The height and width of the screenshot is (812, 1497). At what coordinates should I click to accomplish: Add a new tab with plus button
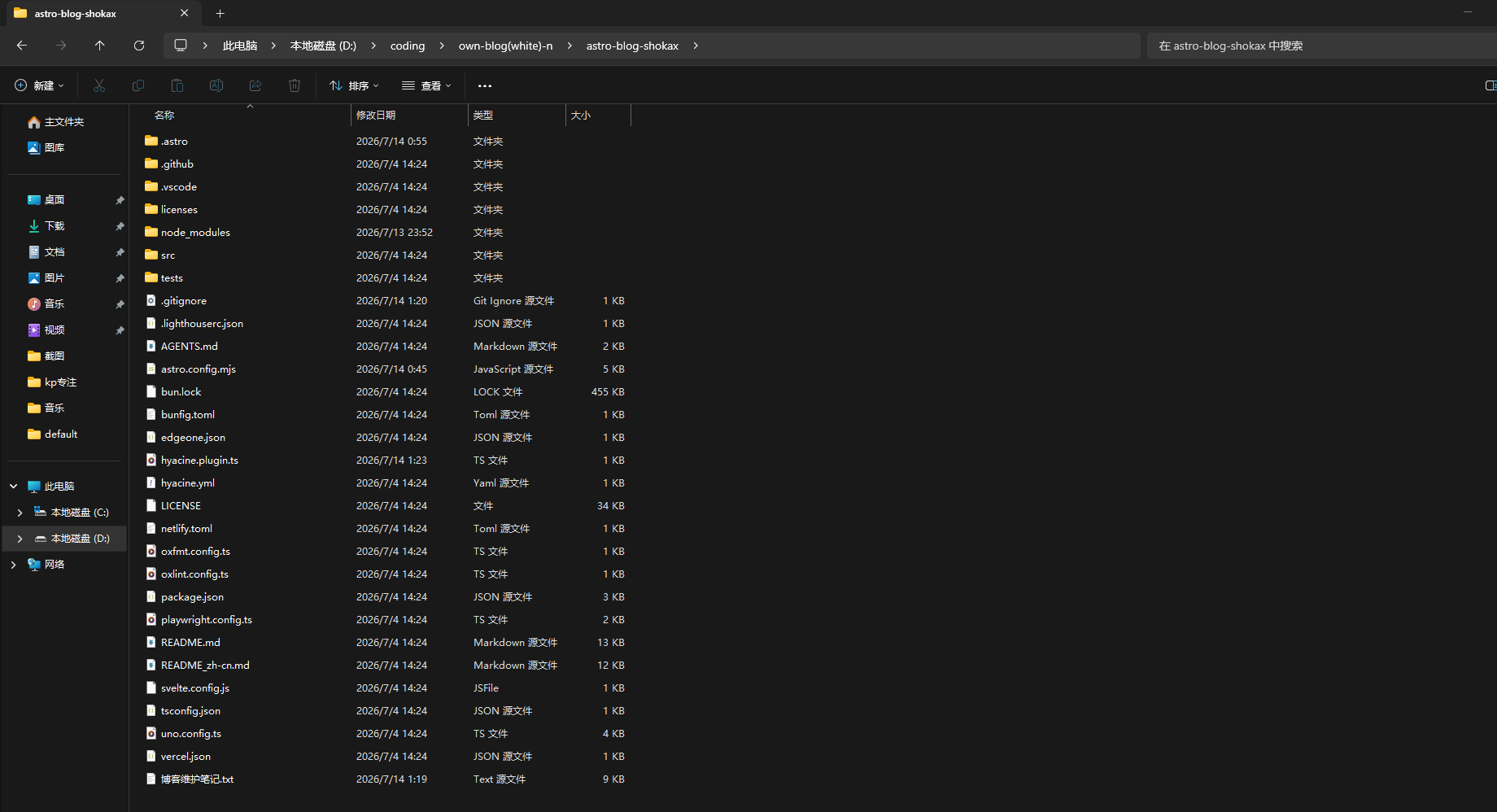220,13
